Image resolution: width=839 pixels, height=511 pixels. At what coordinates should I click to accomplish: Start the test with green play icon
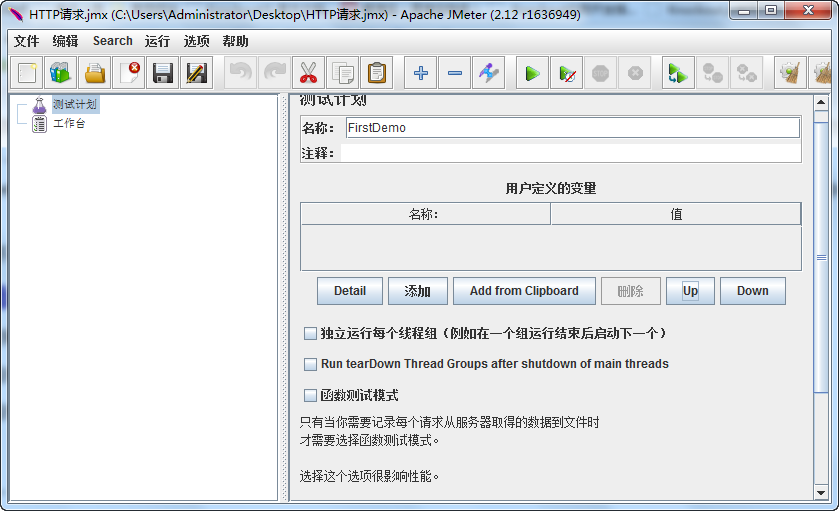point(532,73)
